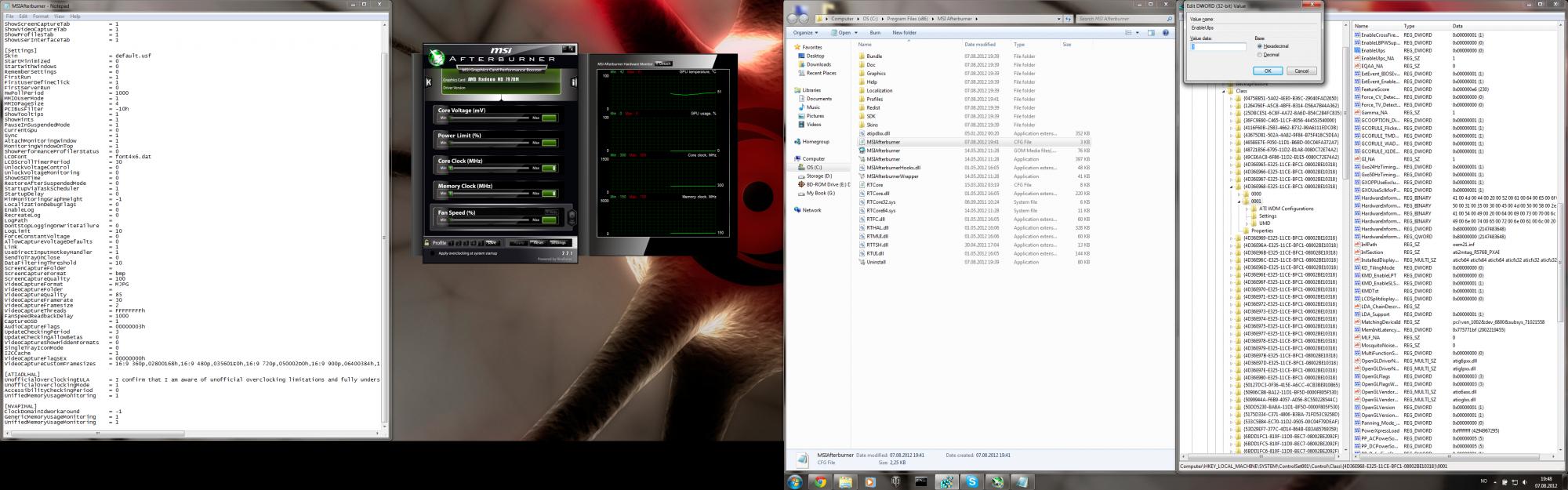Select the Decimal base radio button
Image resolution: width=1568 pixels, height=490 pixels.
pos(1260,55)
